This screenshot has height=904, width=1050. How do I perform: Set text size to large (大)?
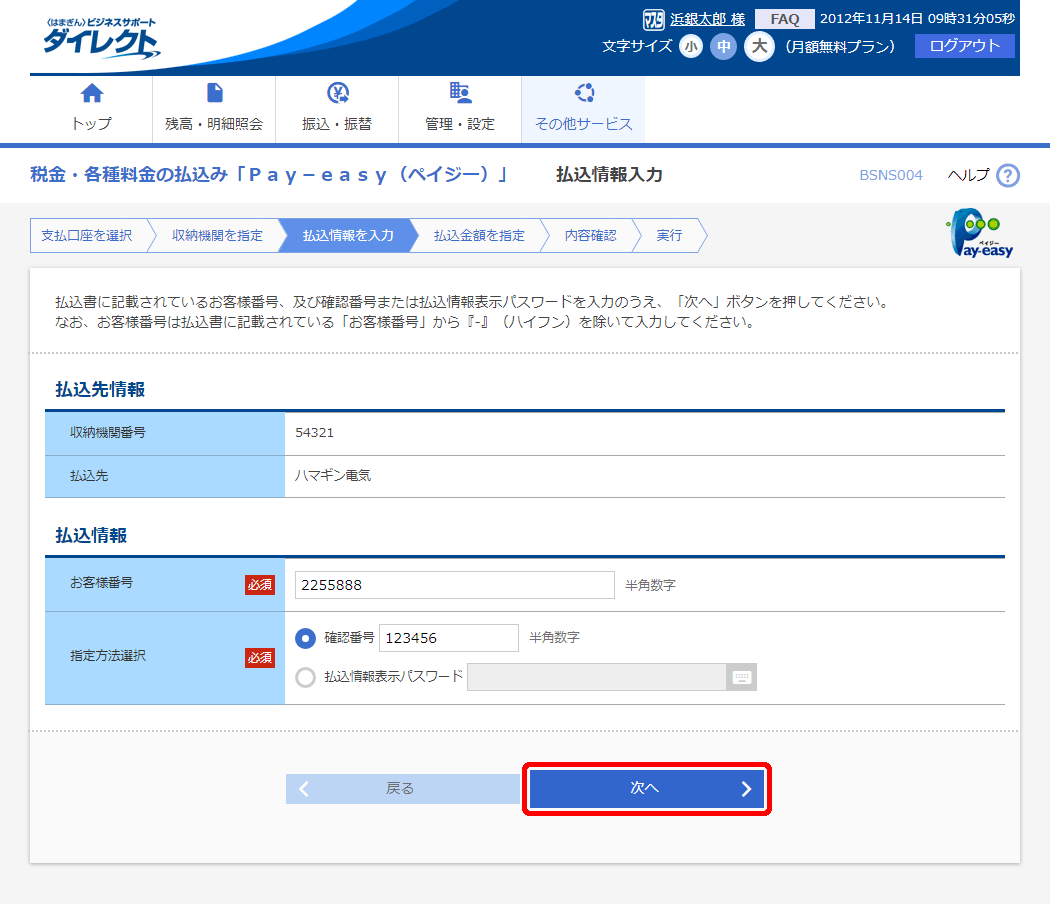coord(759,46)
